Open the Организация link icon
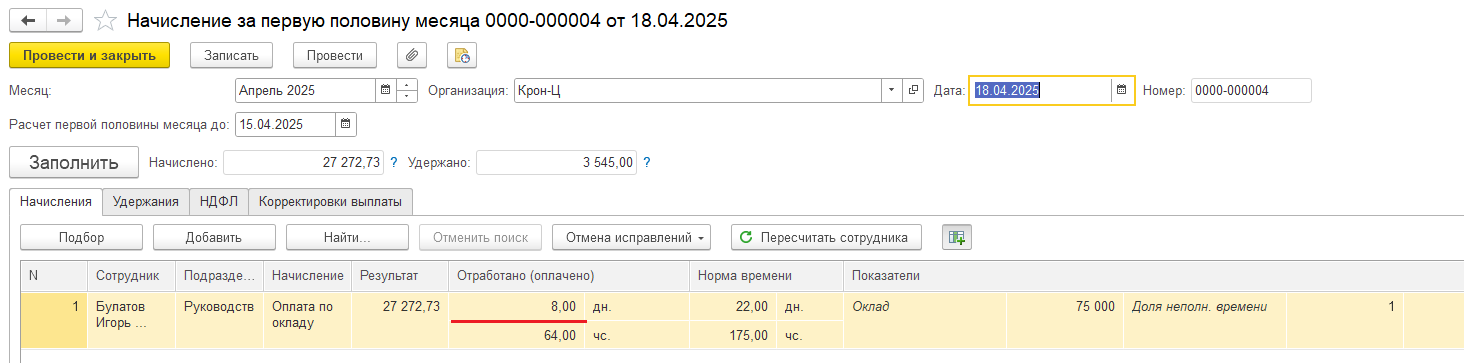 point(913,90)
